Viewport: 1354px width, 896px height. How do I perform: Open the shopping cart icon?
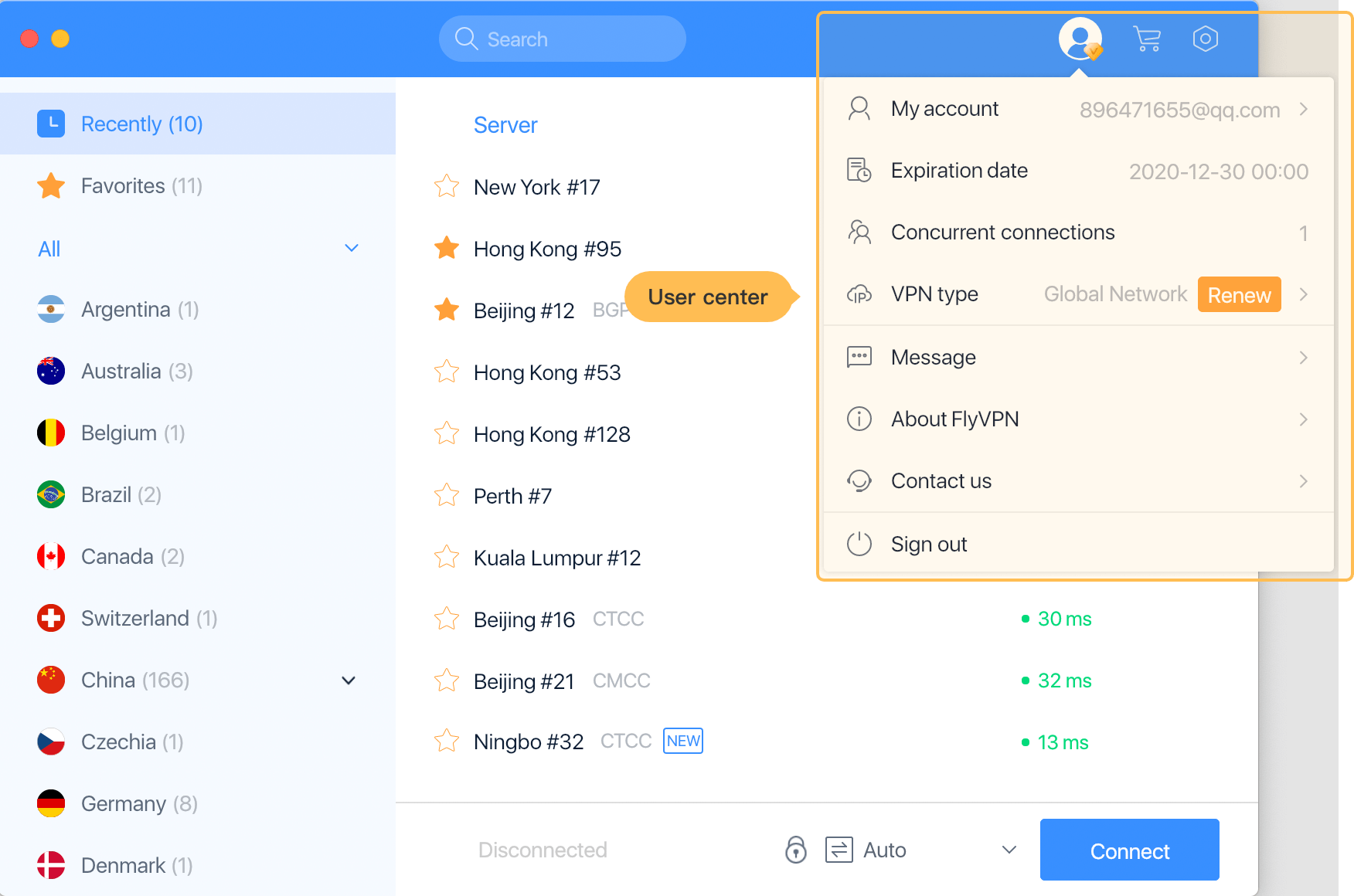coord(1147,39)
